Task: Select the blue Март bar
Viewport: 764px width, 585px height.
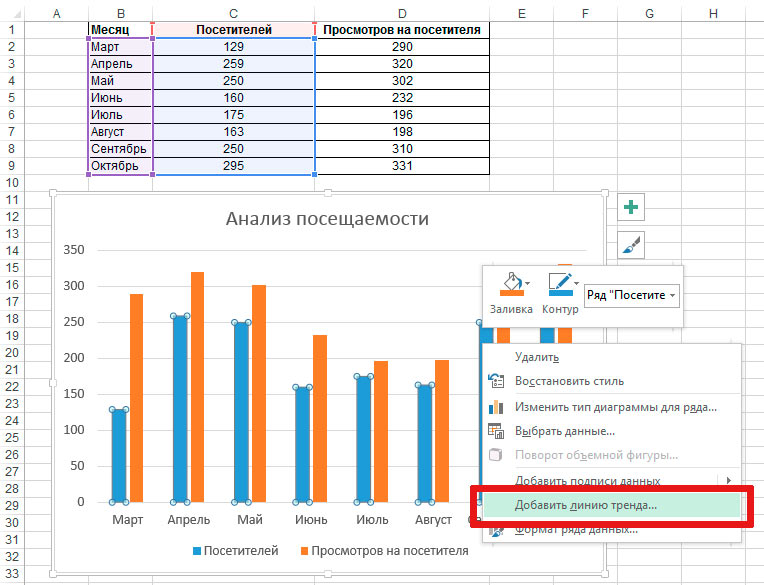Action: click(119, 455)
